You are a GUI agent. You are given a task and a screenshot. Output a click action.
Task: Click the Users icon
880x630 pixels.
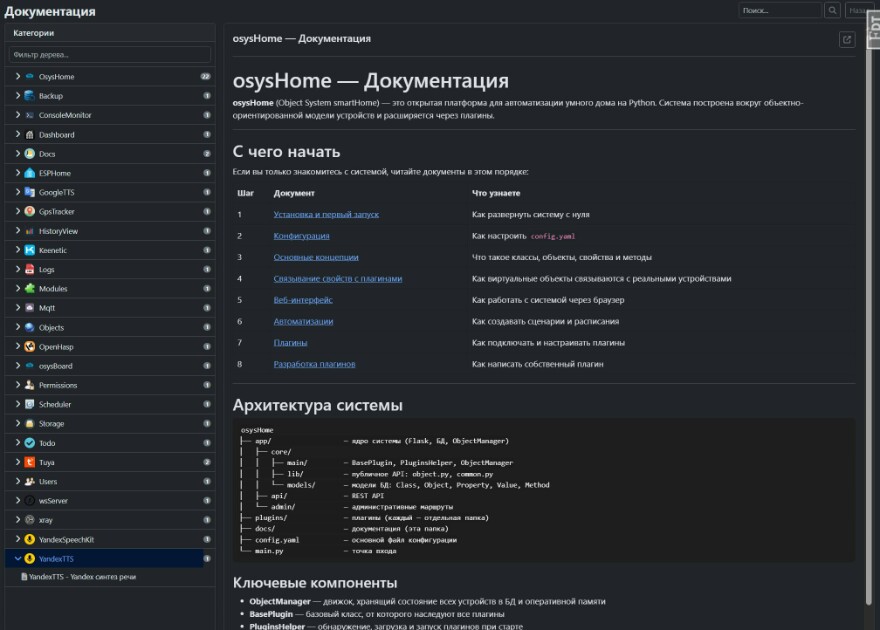tap(30, 481)
